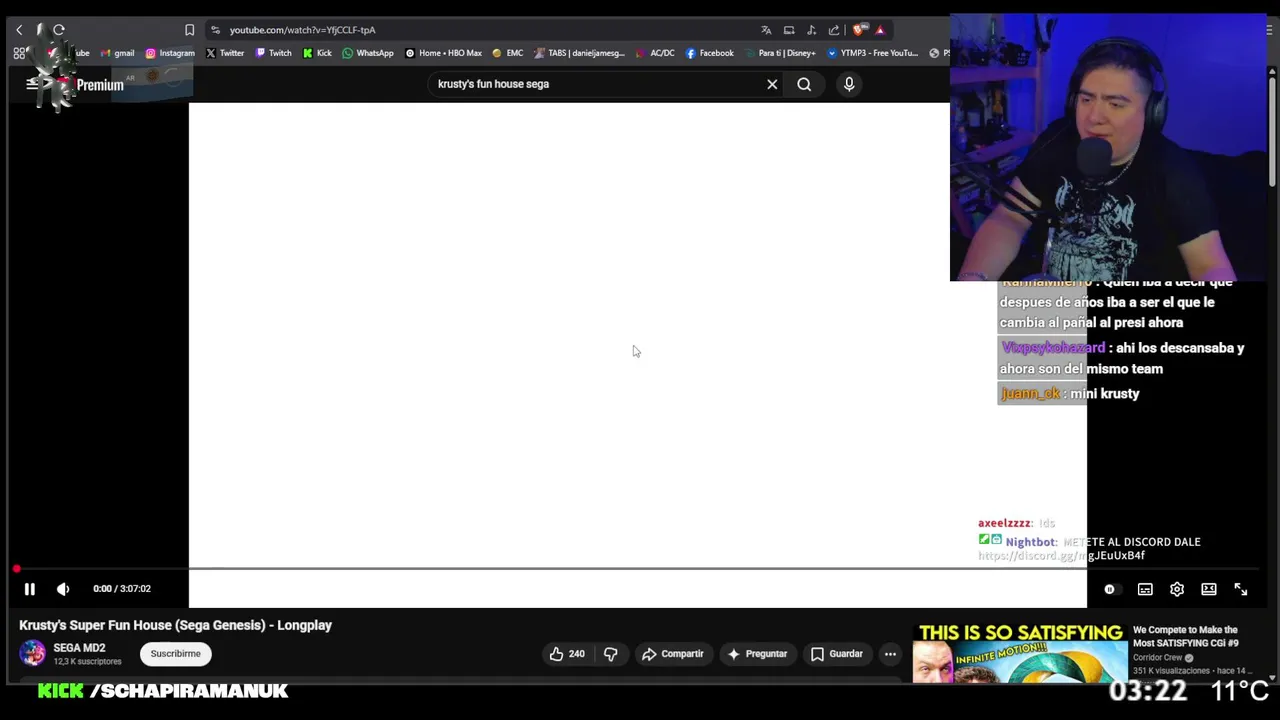Screen dimensions: 1280x720
Task: Click the 12,3 K suscriptores subscriber count
Action: pyautogui.click(x=87, y=662)
